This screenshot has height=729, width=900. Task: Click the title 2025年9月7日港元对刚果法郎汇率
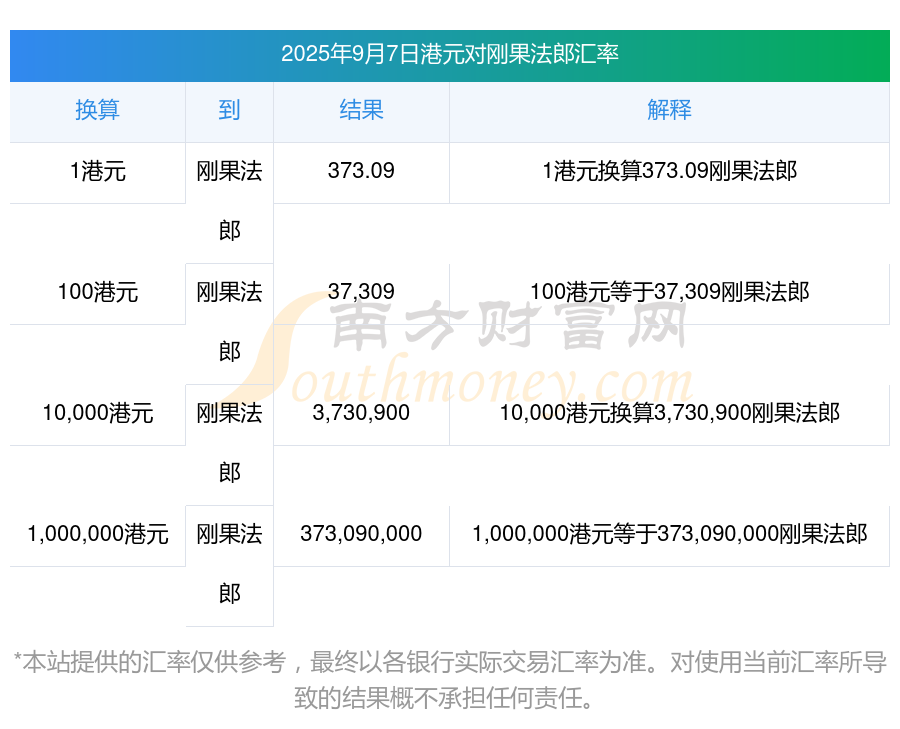point(449,55)
